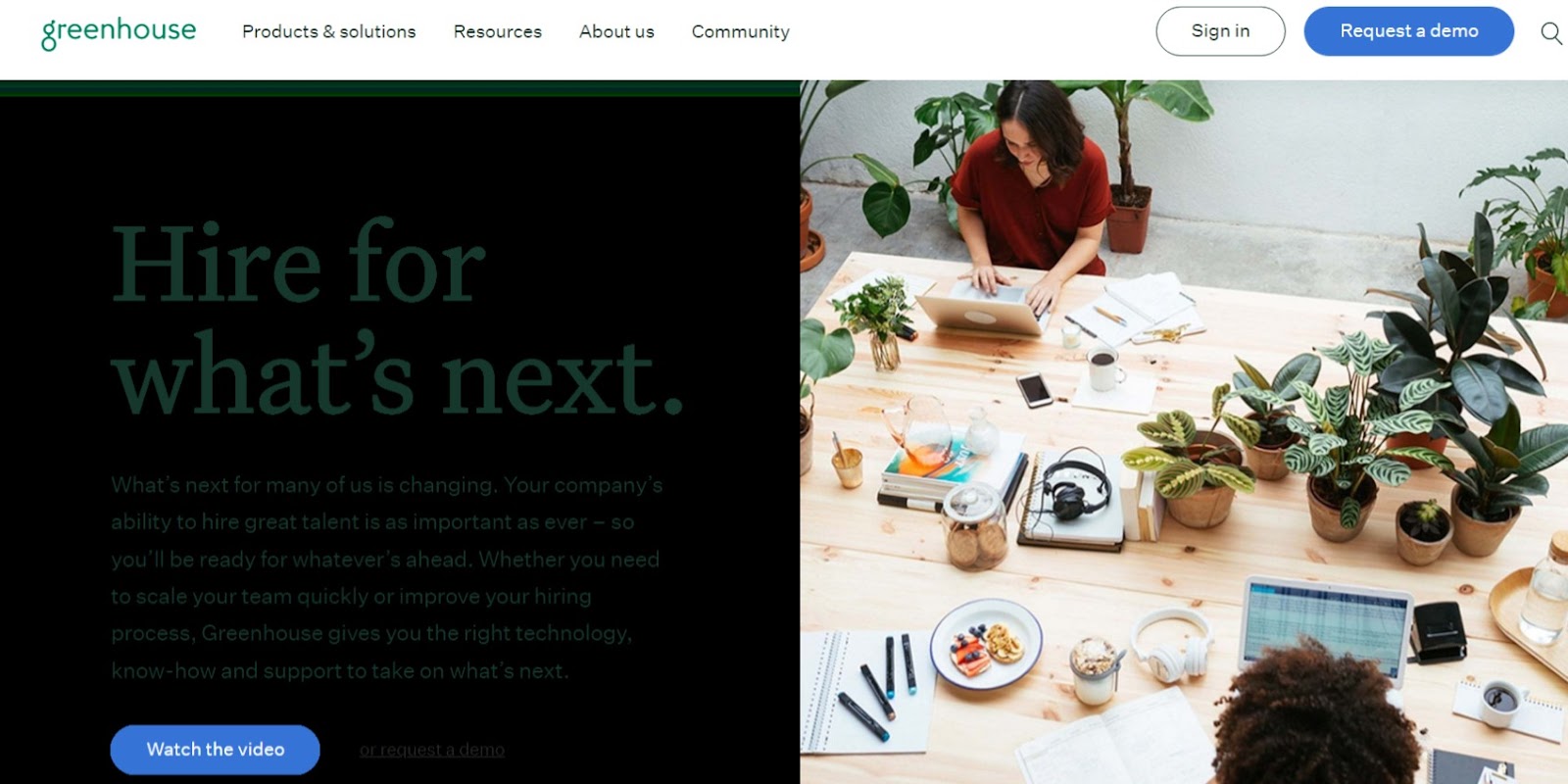Click the glass cookie jar in photo

(976, 529)
